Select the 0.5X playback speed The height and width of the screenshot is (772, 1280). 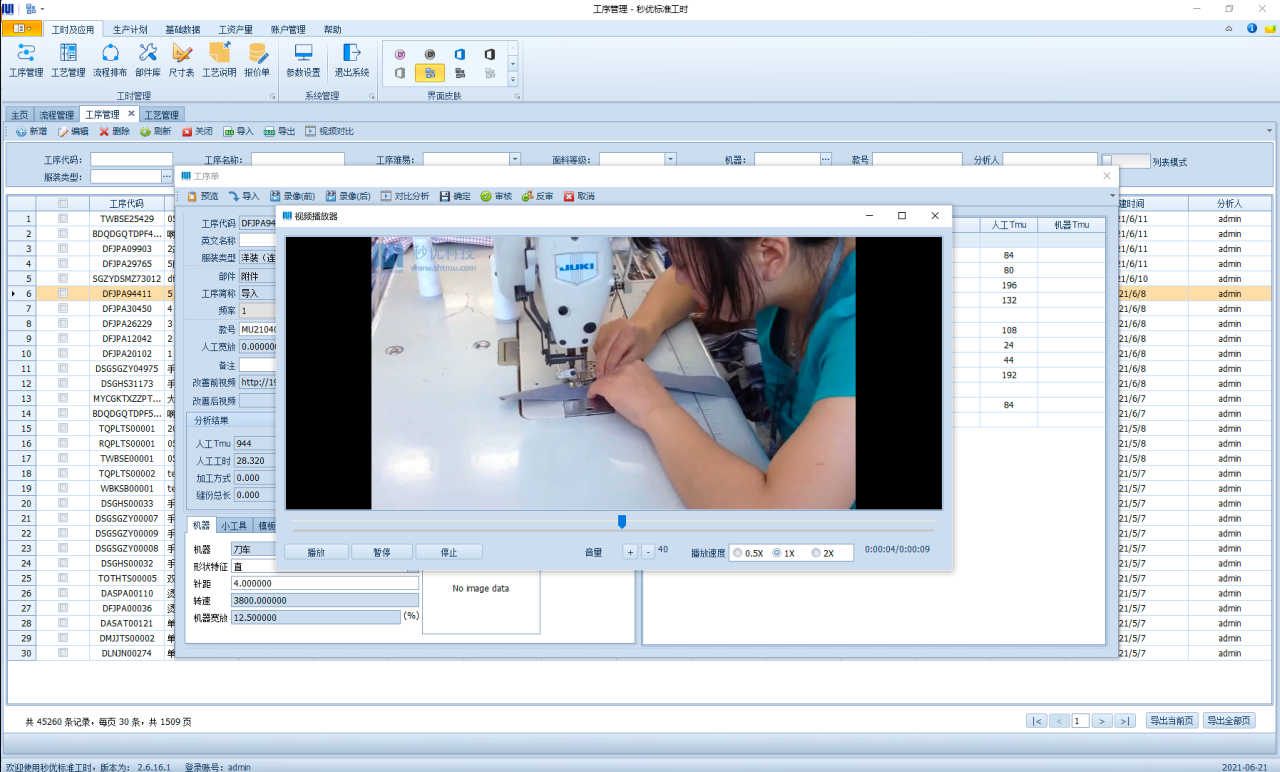pos(738,553)
